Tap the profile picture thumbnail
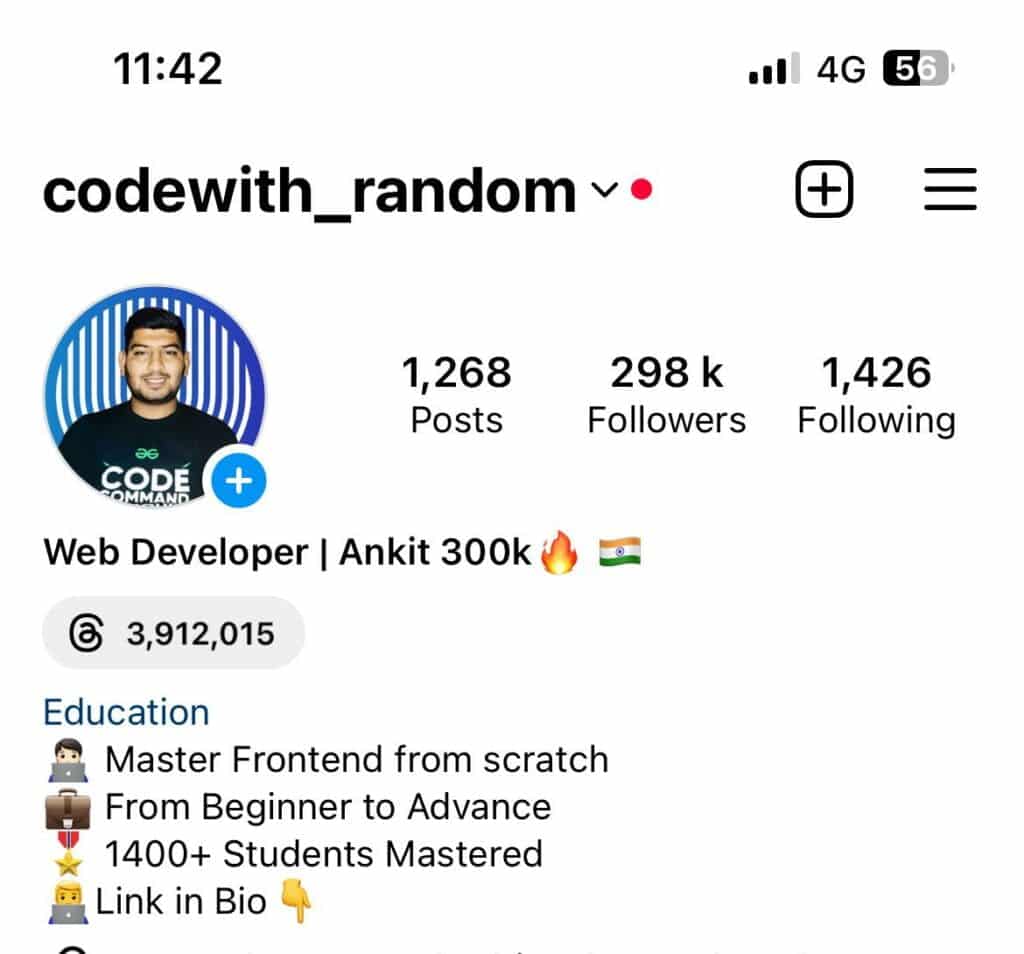The image size is (1024, 954). (x=155, y=396)
